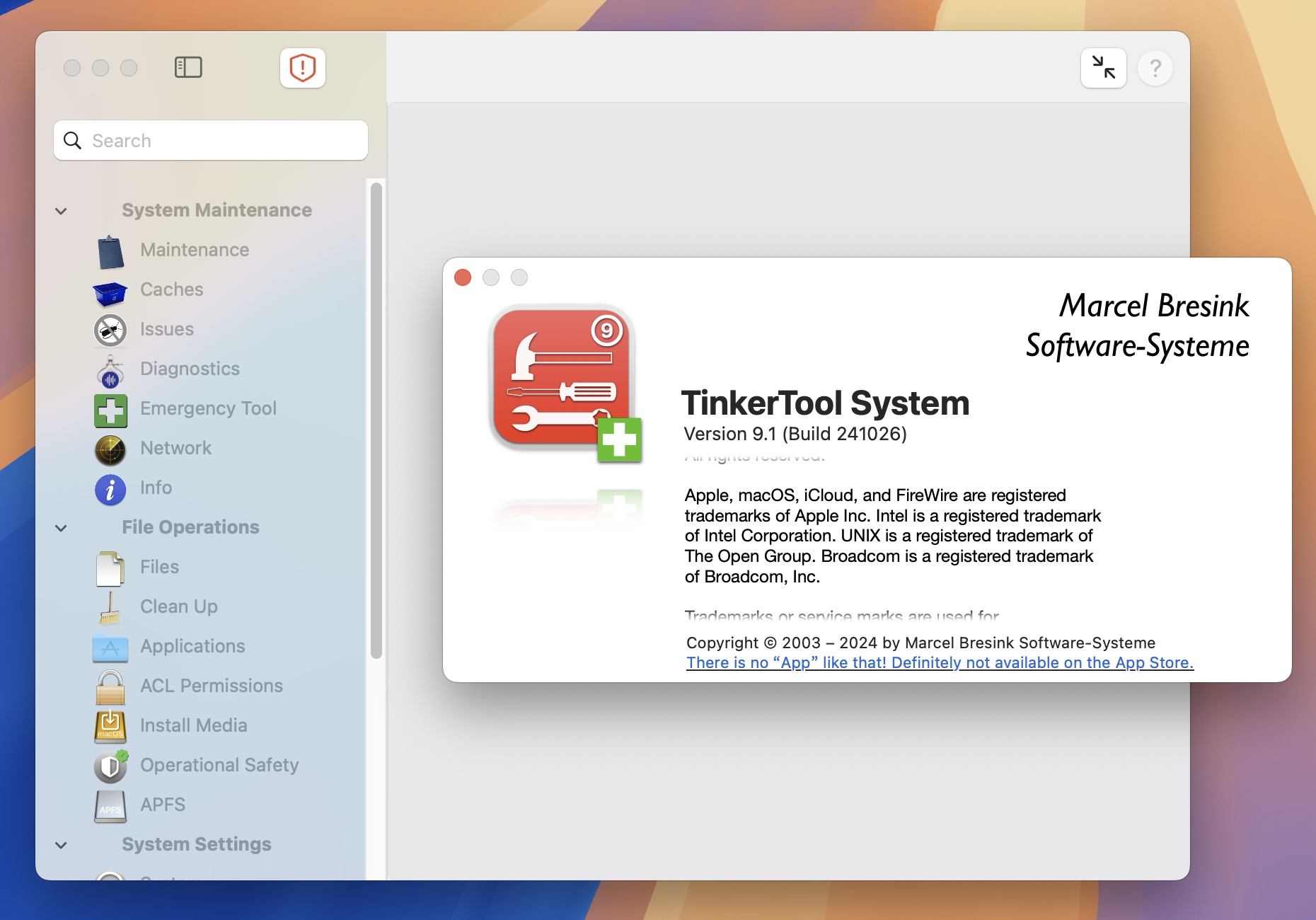Image resolution: width=1316 pixels, height=920 pixels.
Task: Open the Files pane
Action: [160, 567]
